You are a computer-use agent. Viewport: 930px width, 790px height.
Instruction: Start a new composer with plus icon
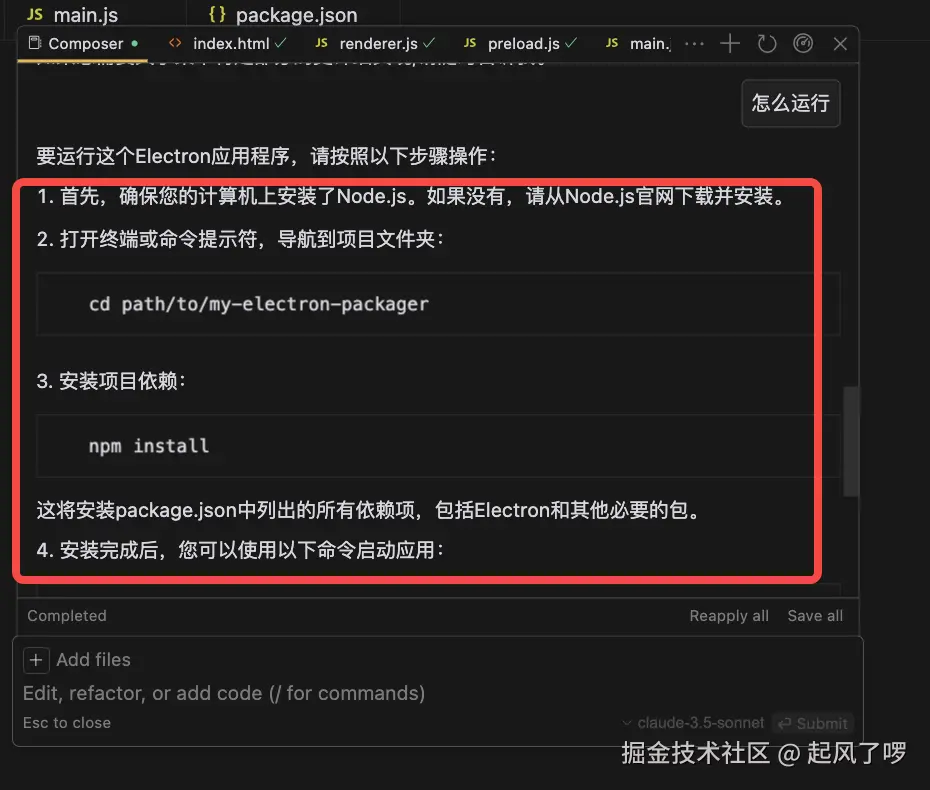[x=730, y=44]
